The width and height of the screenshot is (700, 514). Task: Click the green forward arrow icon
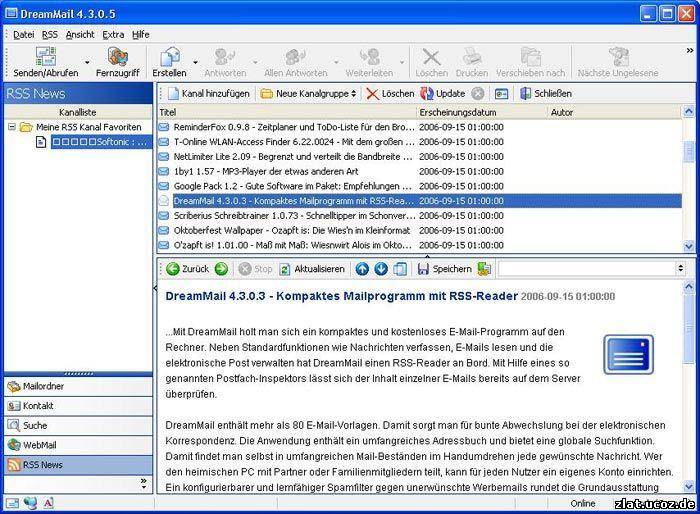point(221,269)
